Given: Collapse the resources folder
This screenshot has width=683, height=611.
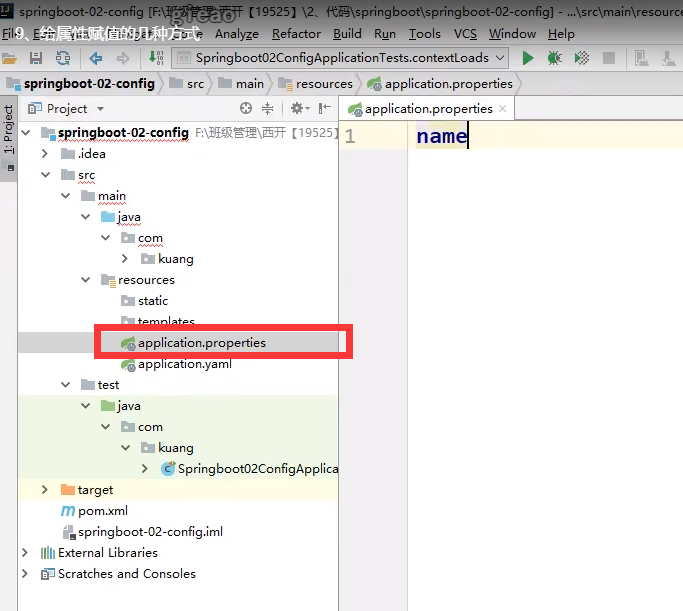Looking at the screenshot, I should point(85,280).
